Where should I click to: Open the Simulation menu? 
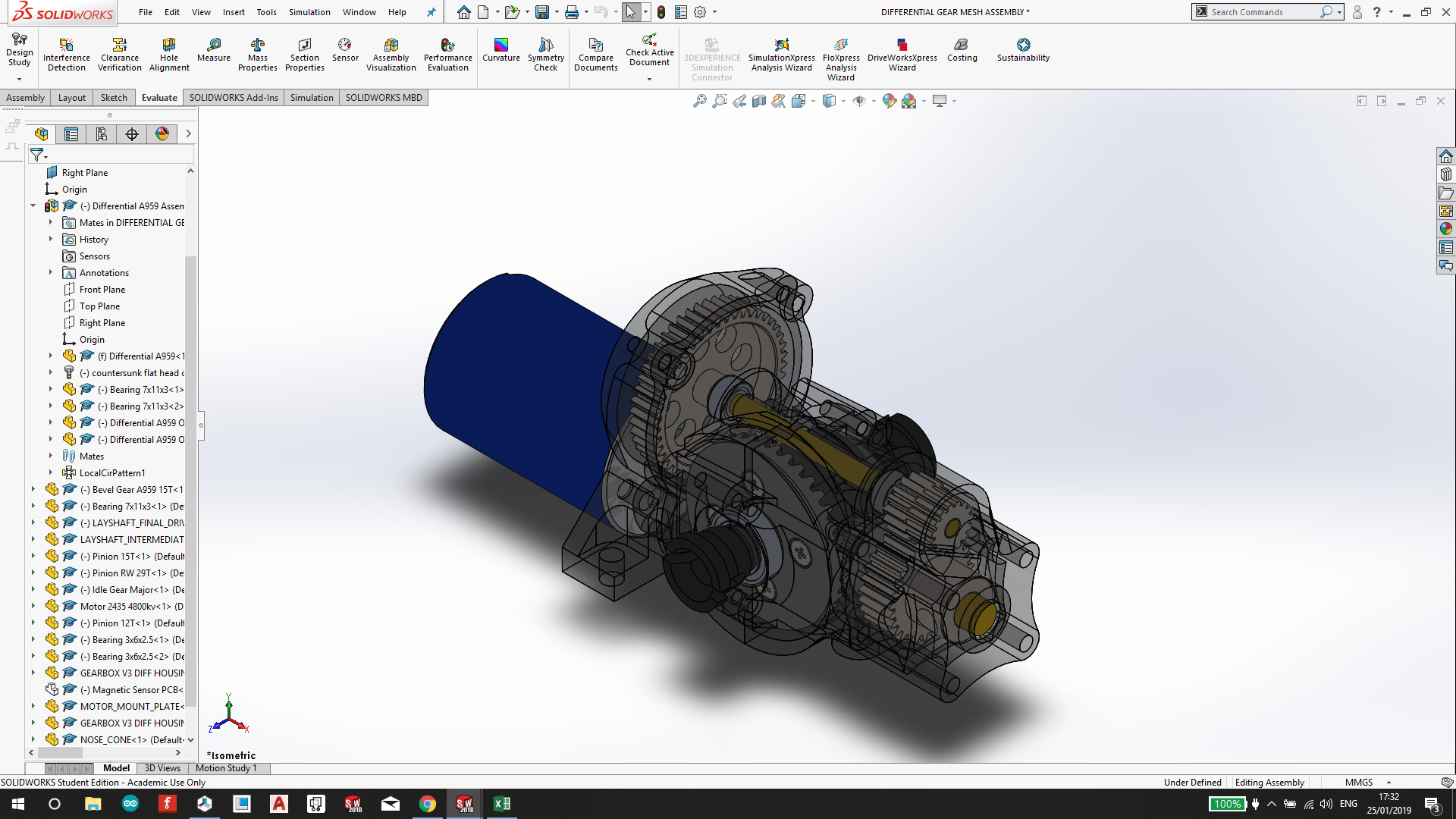(309, 12)
